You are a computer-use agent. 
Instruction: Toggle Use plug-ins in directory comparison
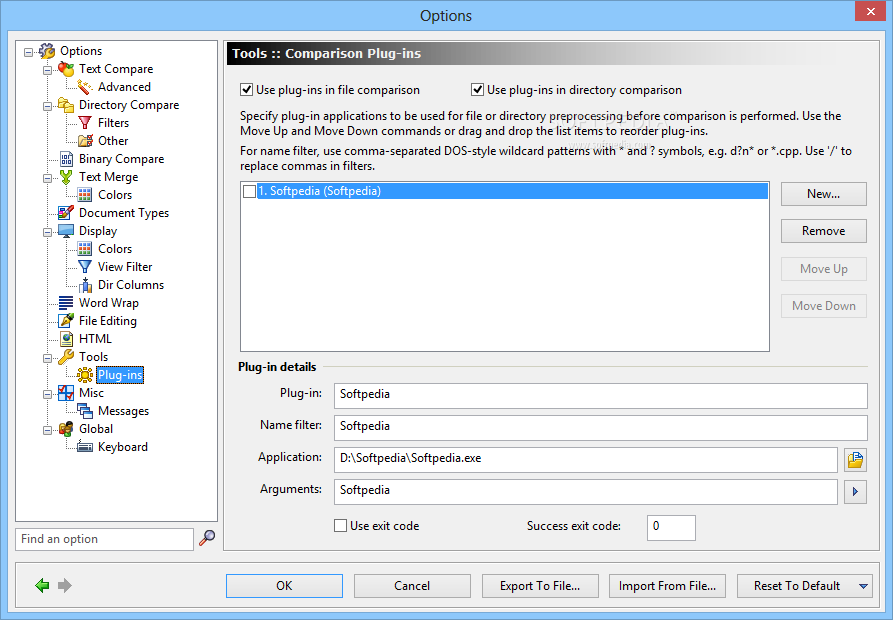pos(477,90)
